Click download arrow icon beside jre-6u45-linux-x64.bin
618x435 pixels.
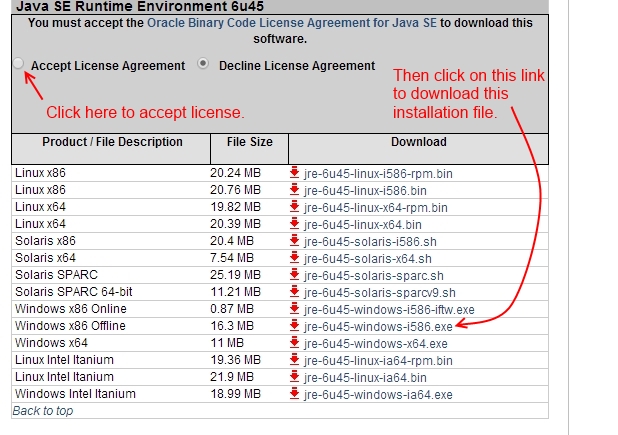(x=294, y=223)
